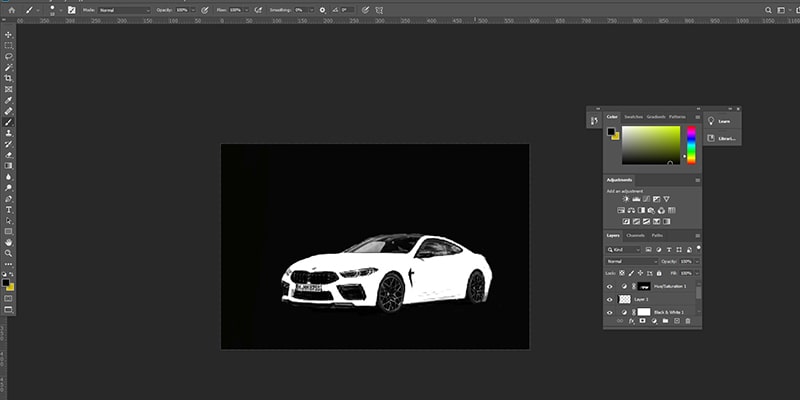This screenshot has height=400, width=800.
Task: Click the Add layer mask button
Action: (x=642, y=321)
